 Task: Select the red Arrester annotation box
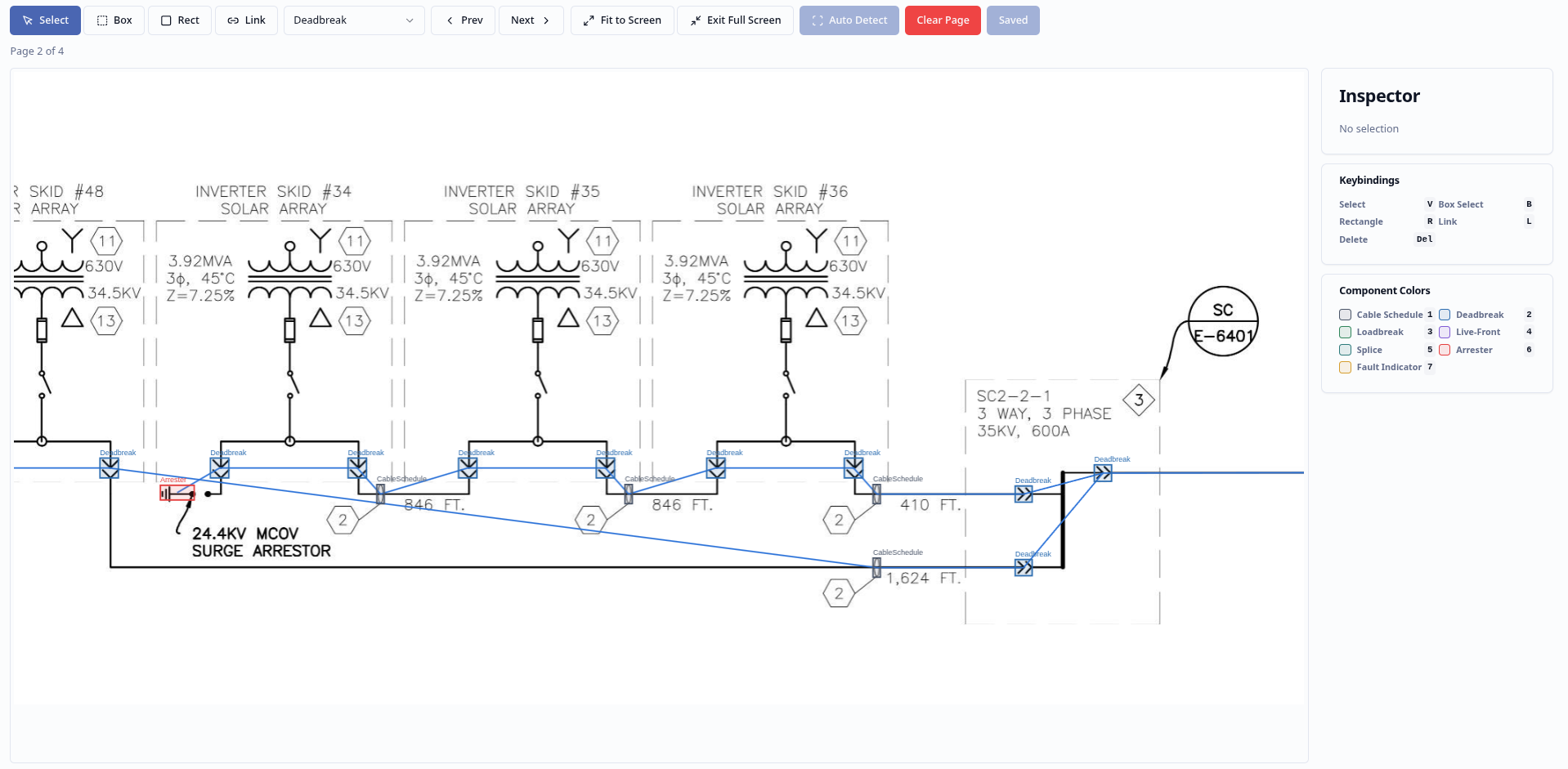coord(177,493)
